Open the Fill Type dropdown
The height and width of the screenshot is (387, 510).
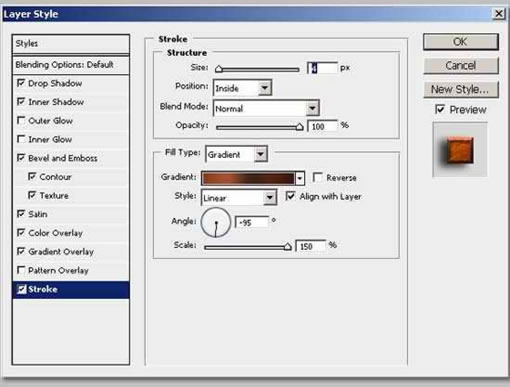(x=236, y=154)
